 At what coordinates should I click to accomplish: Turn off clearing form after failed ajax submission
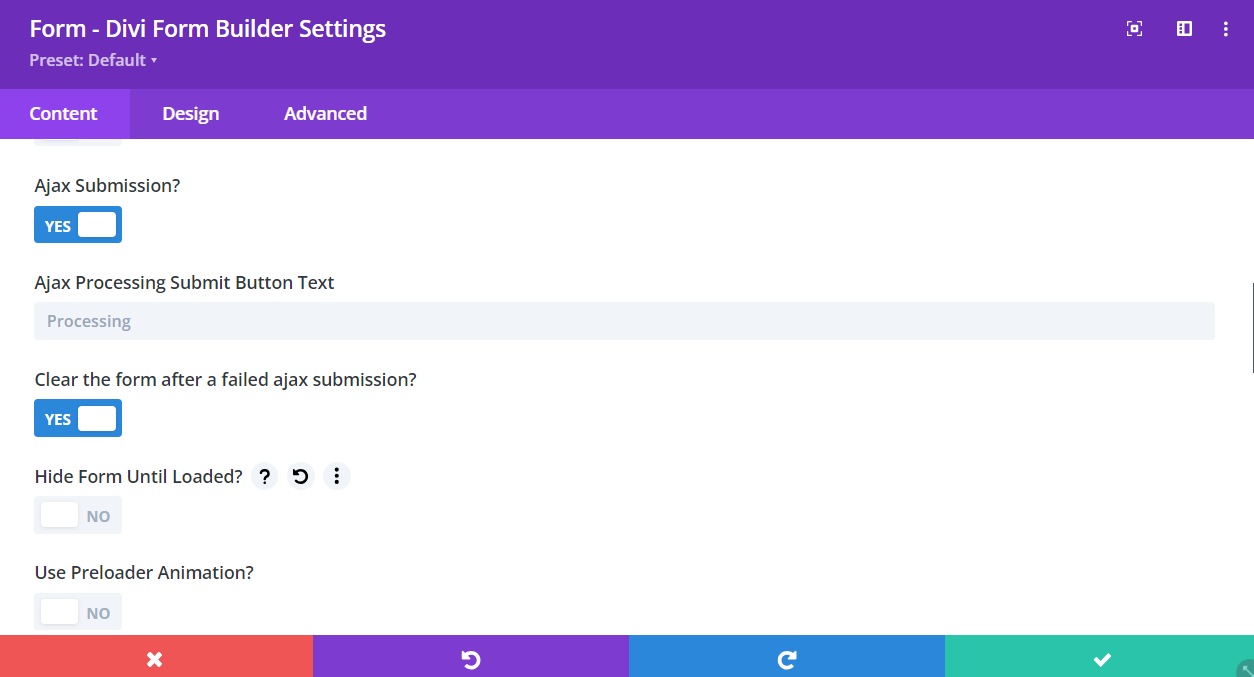(x=78, y=418)
